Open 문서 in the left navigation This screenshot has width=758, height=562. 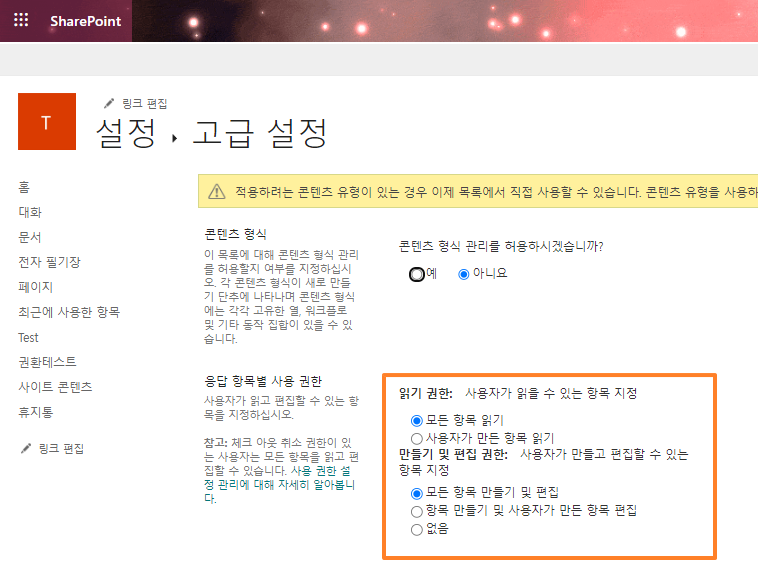[30, 237]
